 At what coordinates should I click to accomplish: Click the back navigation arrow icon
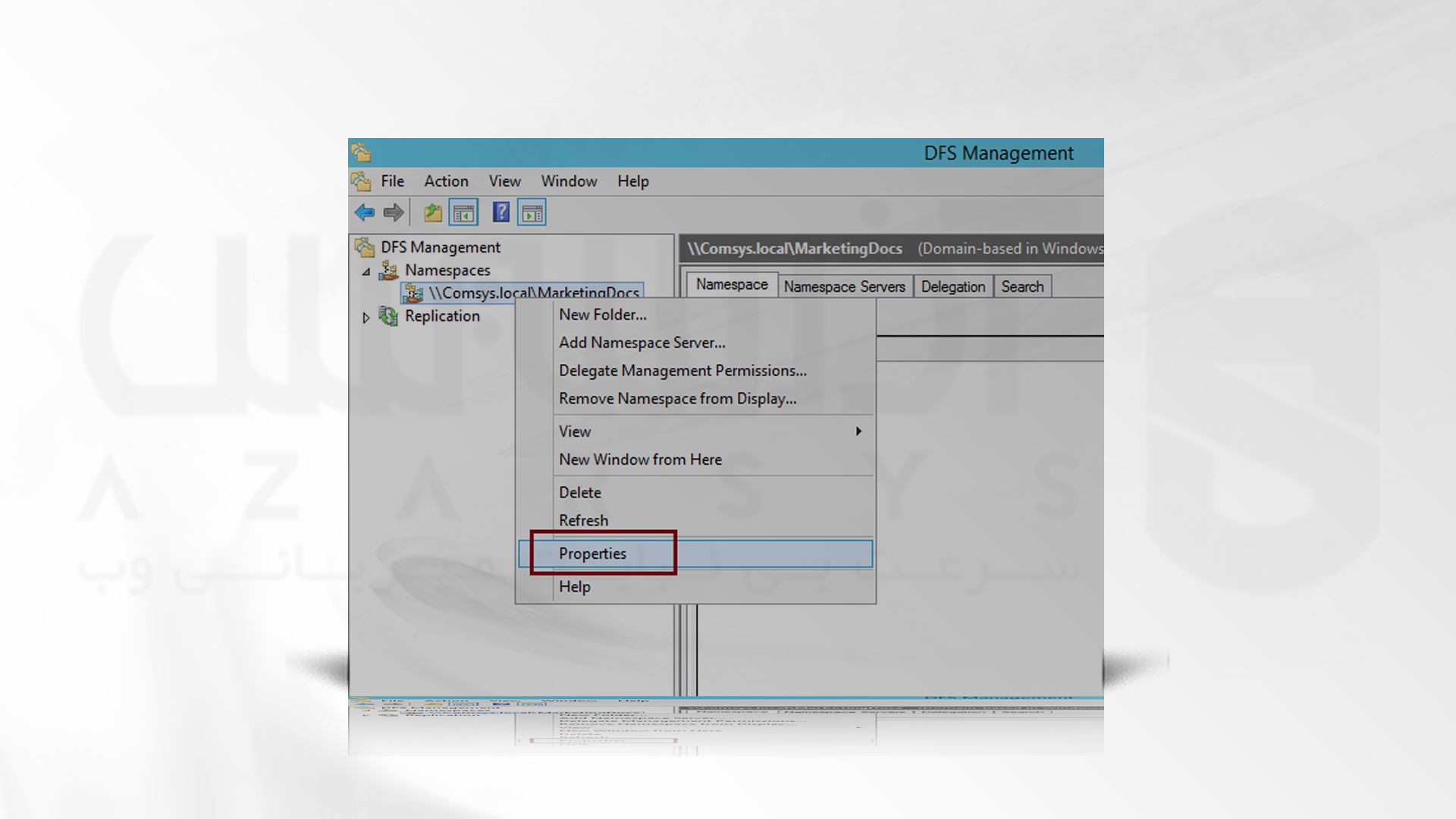[x=365, y=213]
